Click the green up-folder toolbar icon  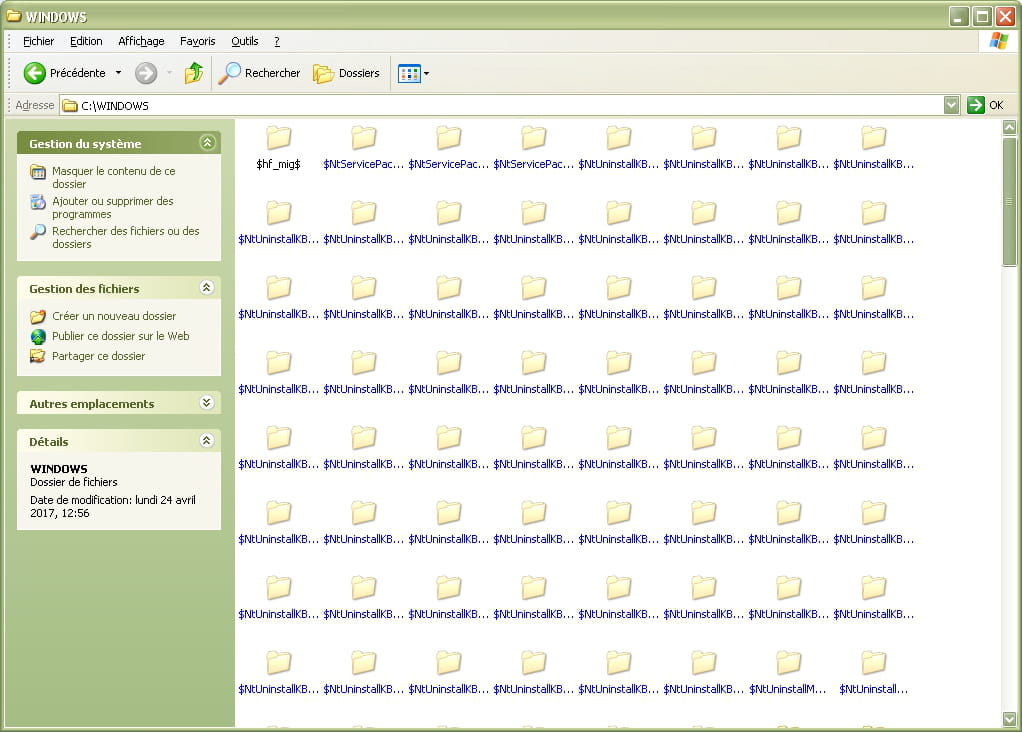pyautogui.click(x=194, y=73)
